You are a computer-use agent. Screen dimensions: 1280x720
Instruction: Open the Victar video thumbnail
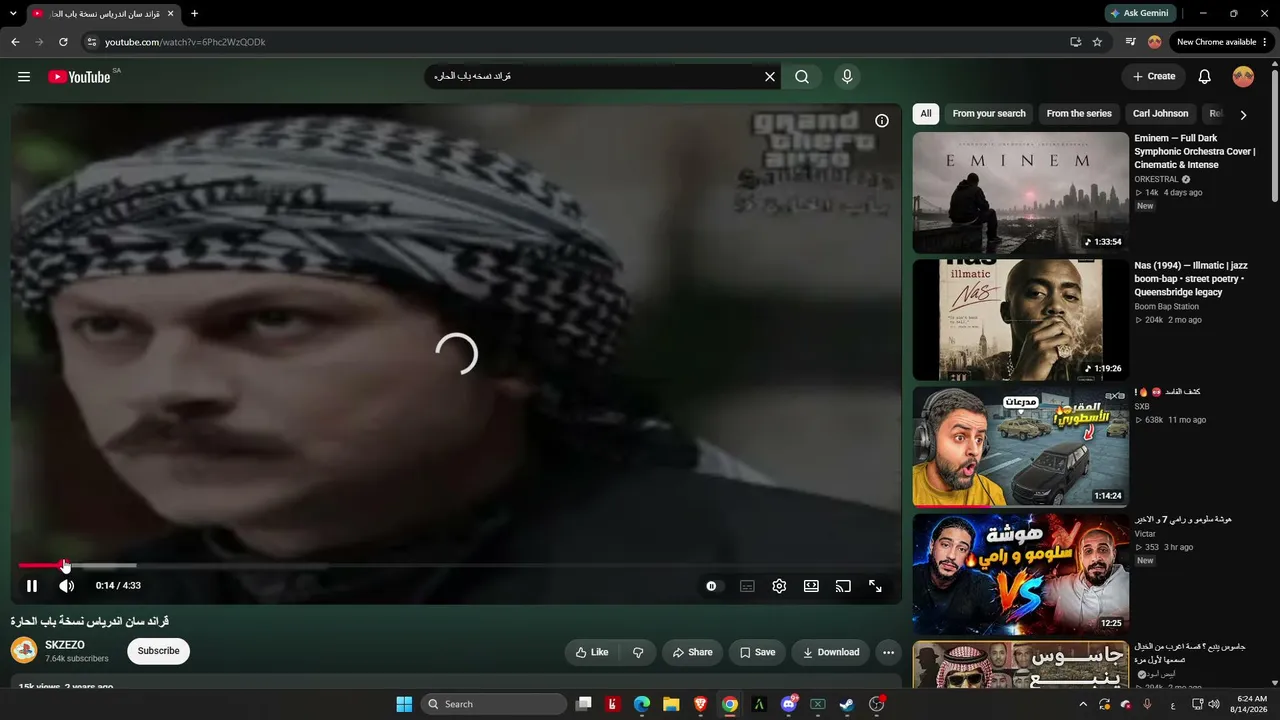[1021, 574]
